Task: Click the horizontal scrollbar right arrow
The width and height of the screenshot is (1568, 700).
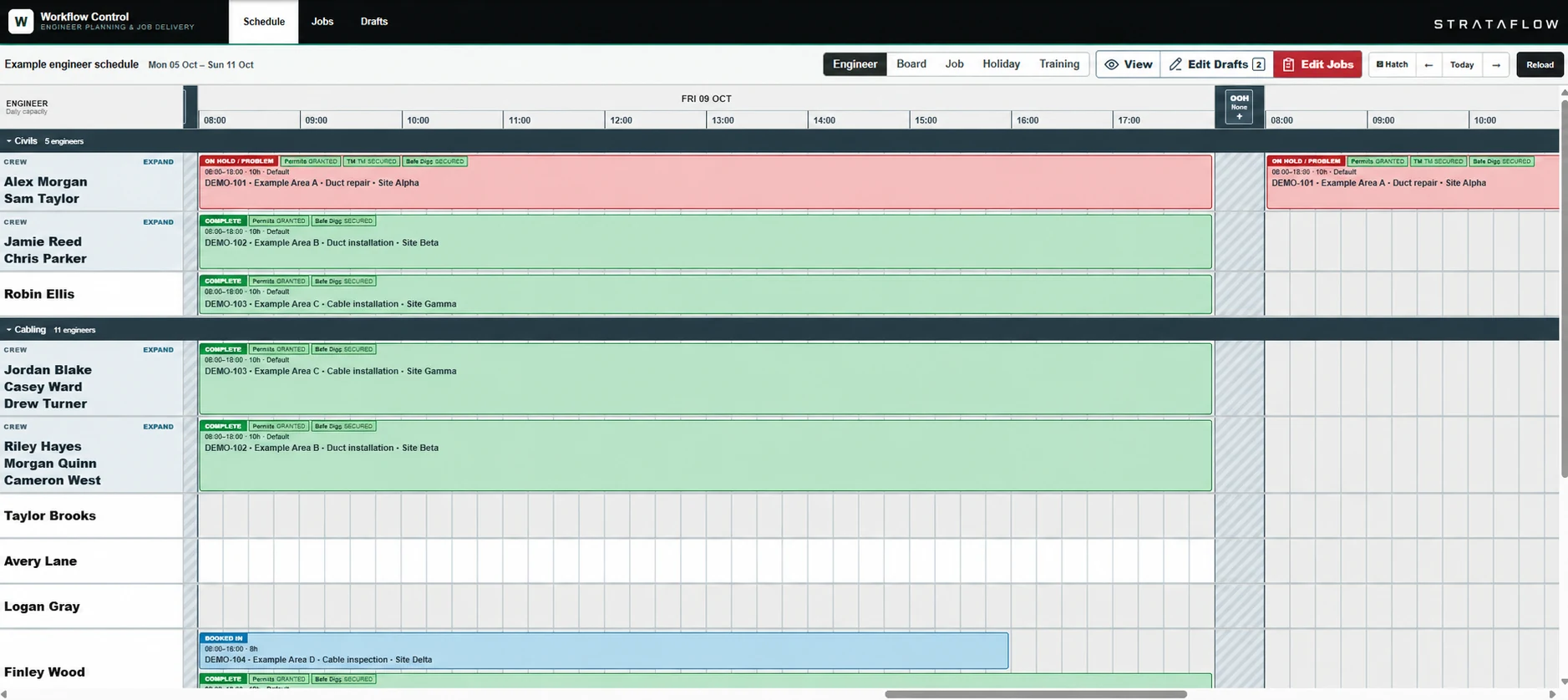Action: pos(1552,694)
